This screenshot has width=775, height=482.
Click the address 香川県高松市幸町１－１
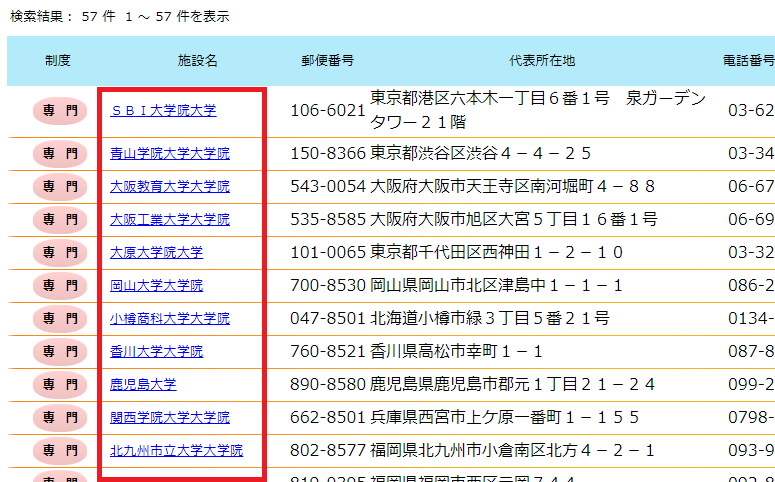click(456, 351)
